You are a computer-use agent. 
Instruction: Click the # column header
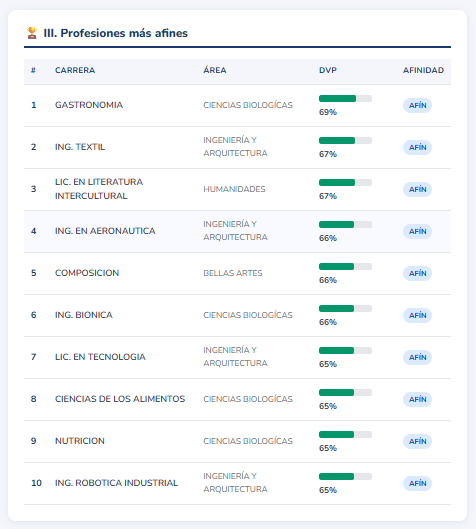(x=33, y=70)
